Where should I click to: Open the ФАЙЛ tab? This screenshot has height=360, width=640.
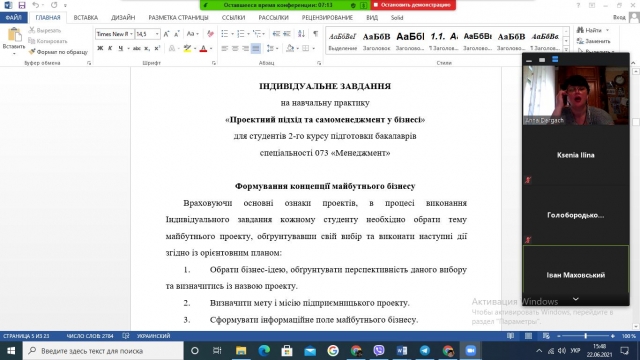pyautogui.click(x=13, y=18)
